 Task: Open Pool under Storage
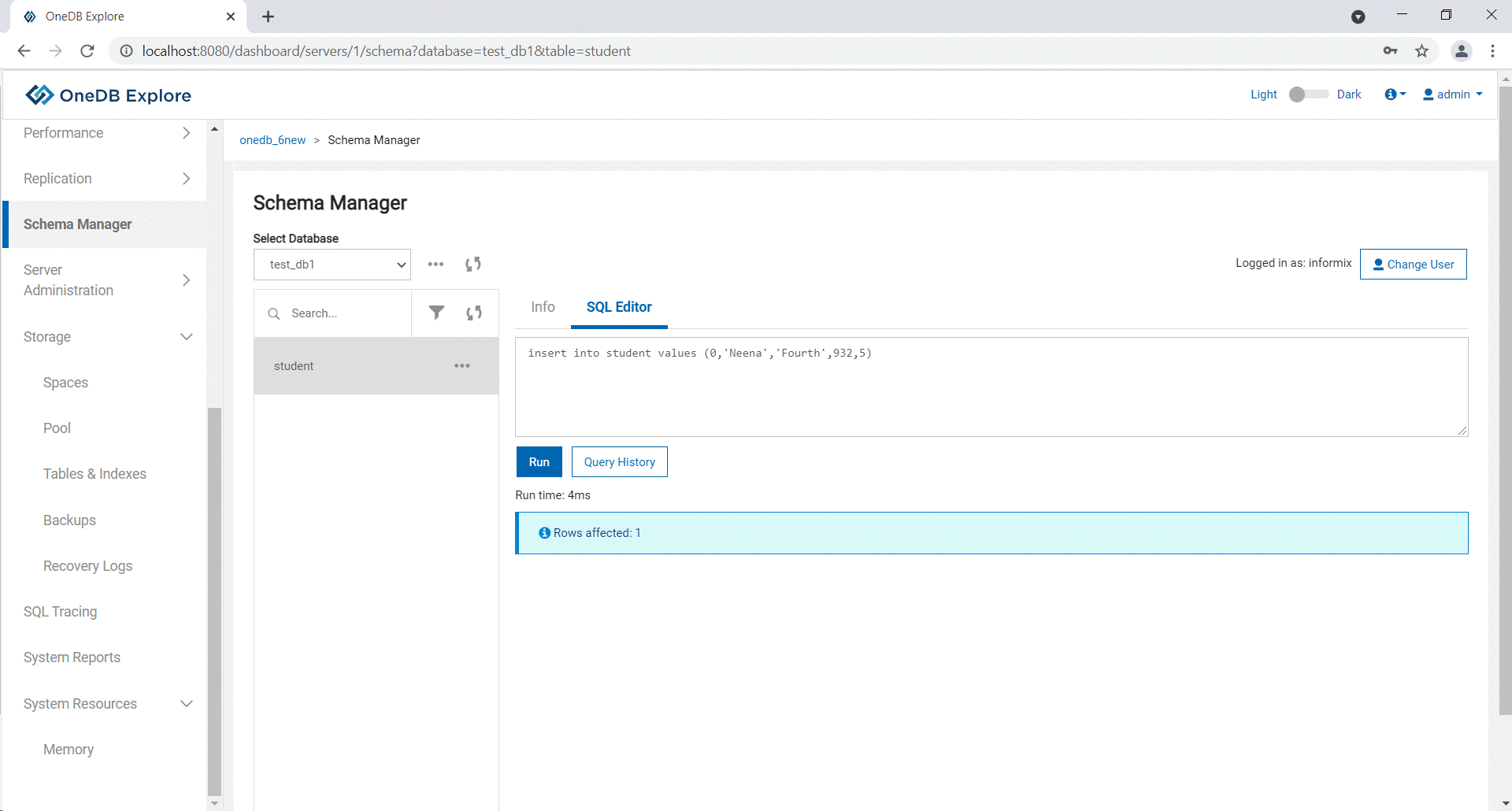click(x=57, y=428)
